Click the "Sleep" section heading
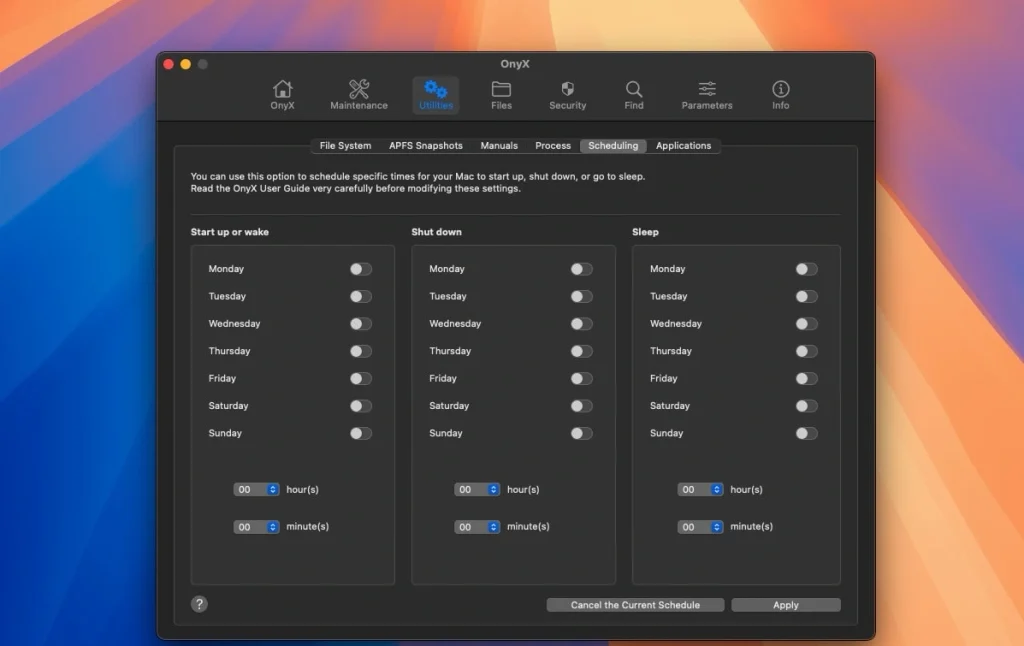 pos(645,232)
